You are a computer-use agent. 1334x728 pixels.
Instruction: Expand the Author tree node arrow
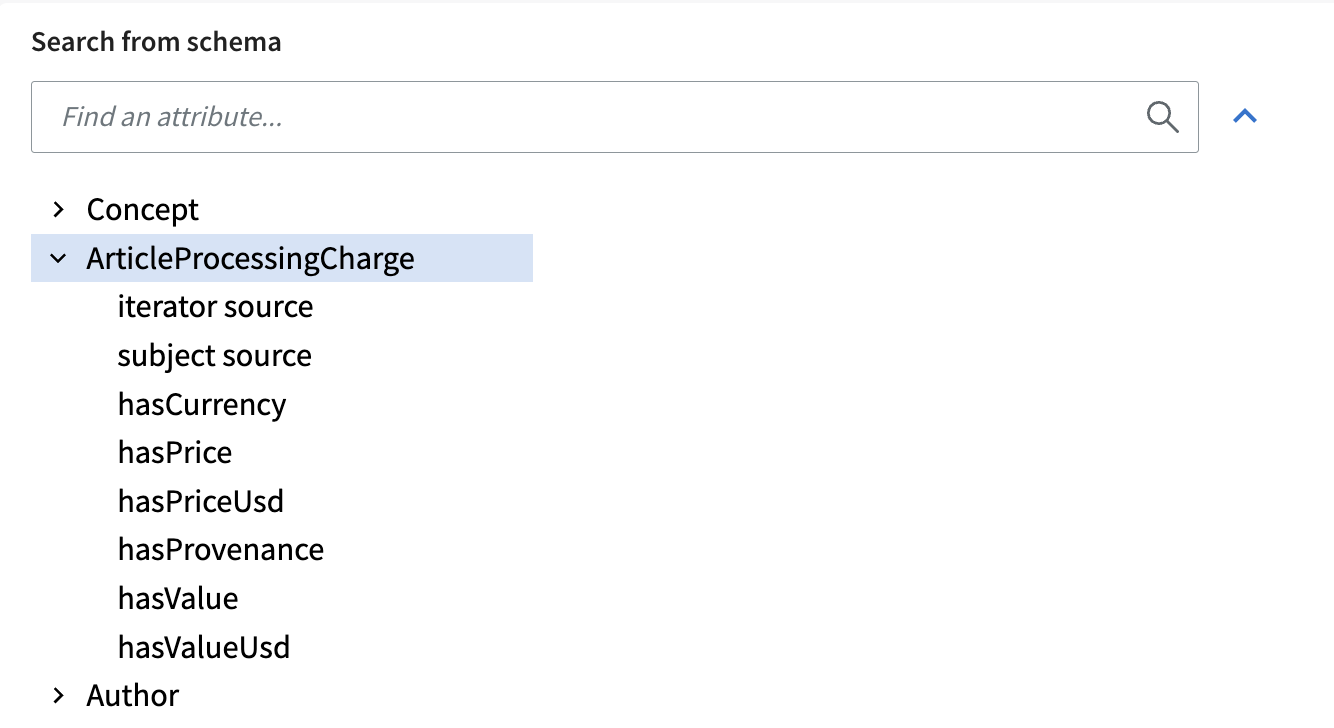58,695
